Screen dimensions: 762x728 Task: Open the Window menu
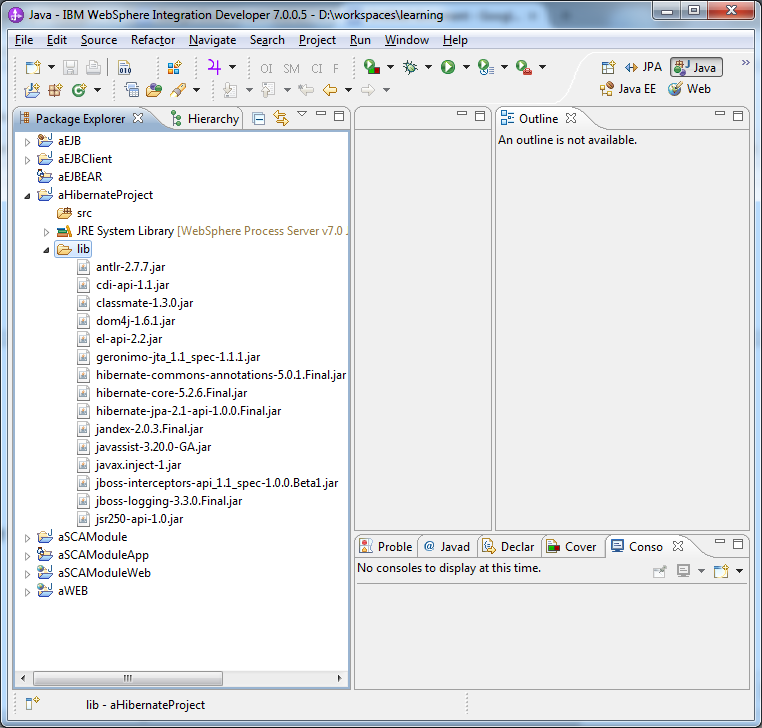point(407,40)
